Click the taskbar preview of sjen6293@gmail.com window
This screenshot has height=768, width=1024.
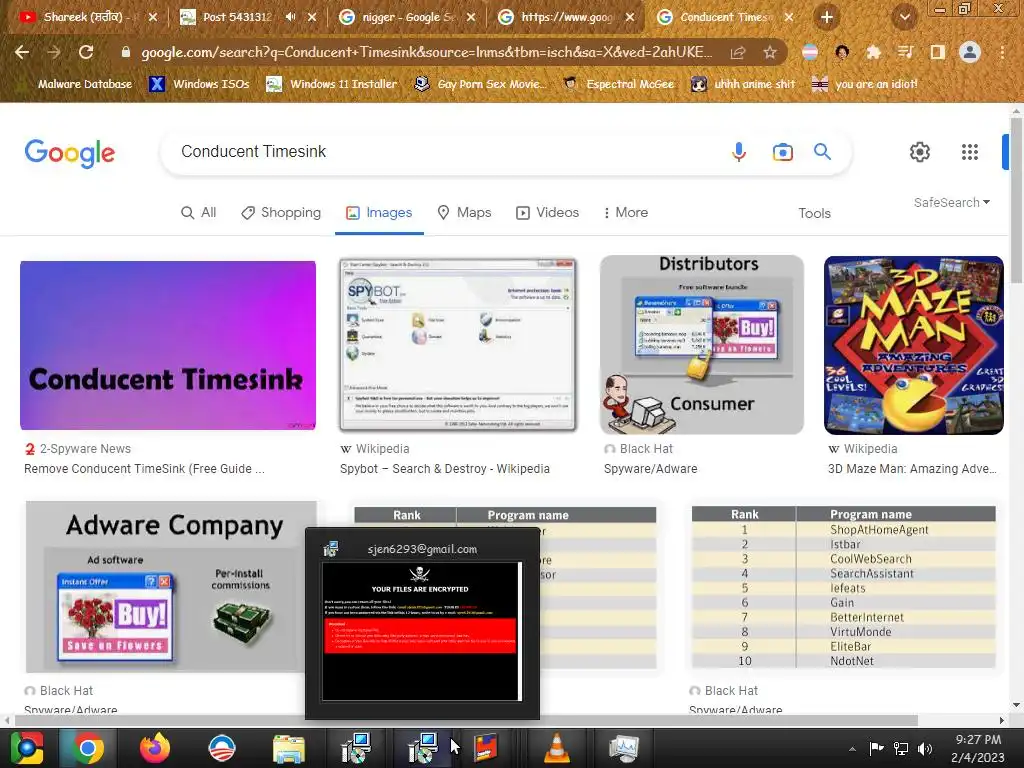pyautogui.click(x=422, y=625)
